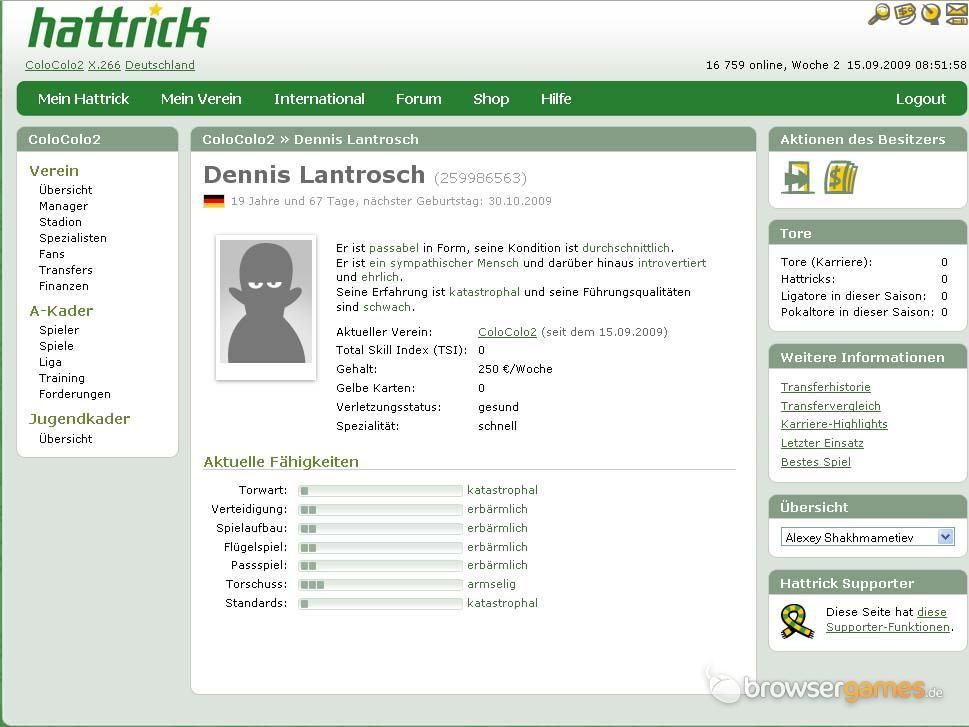The width and height of the screenshot is (969, 727).
Task: Click ColoColo2 in the breadcrumb
Action: pos(238,140)
